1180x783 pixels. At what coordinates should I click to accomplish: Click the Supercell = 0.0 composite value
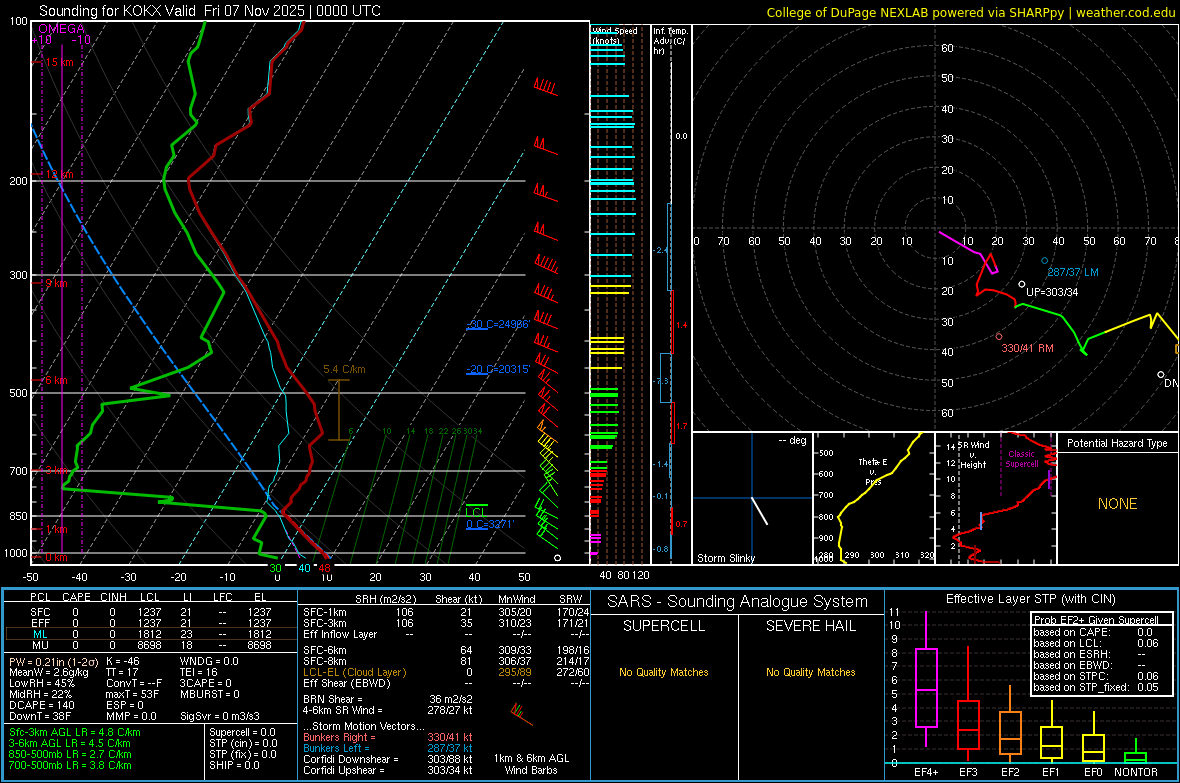[x=242, y=732]
